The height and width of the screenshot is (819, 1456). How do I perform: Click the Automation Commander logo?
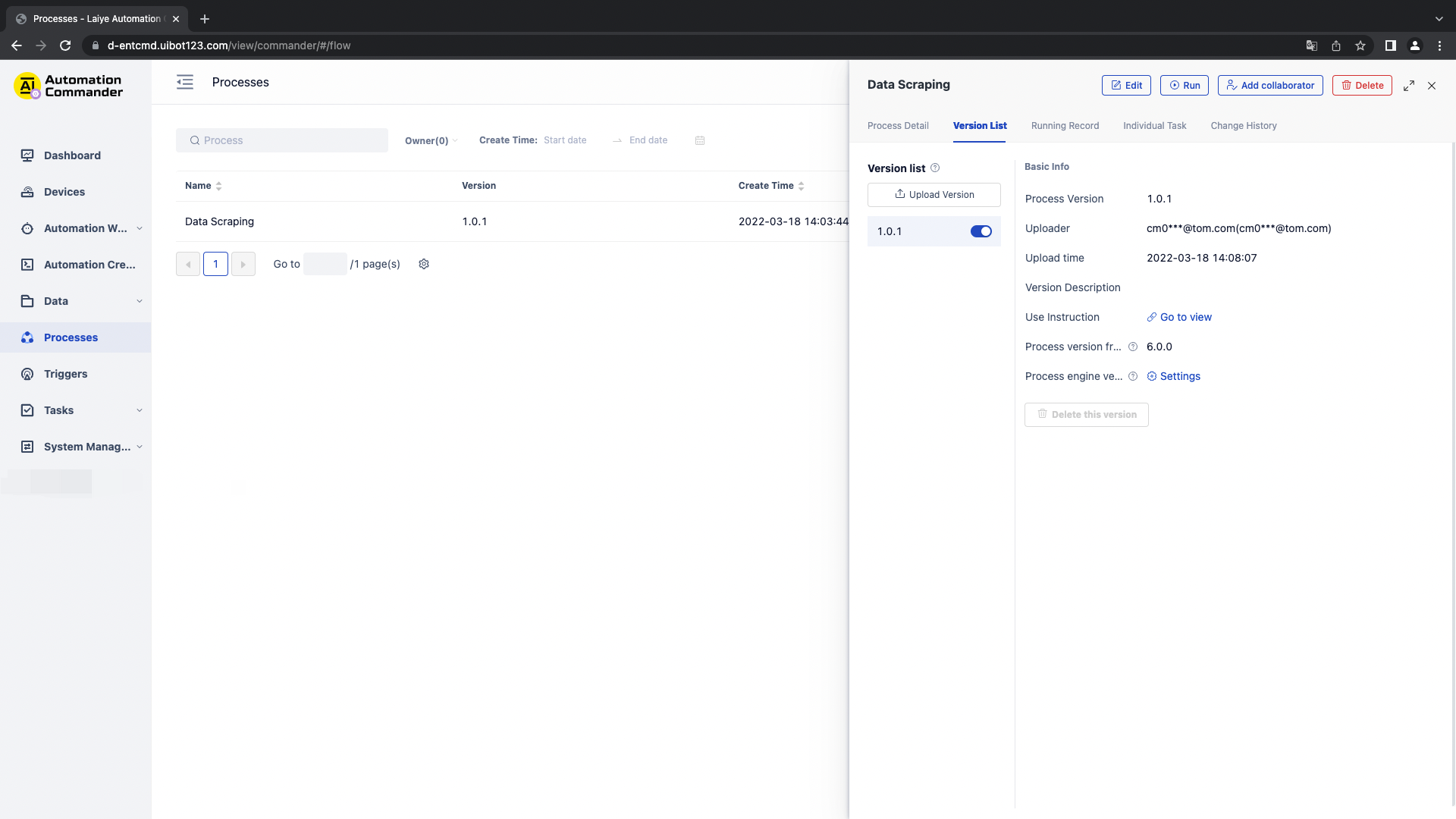click(68, 86)
